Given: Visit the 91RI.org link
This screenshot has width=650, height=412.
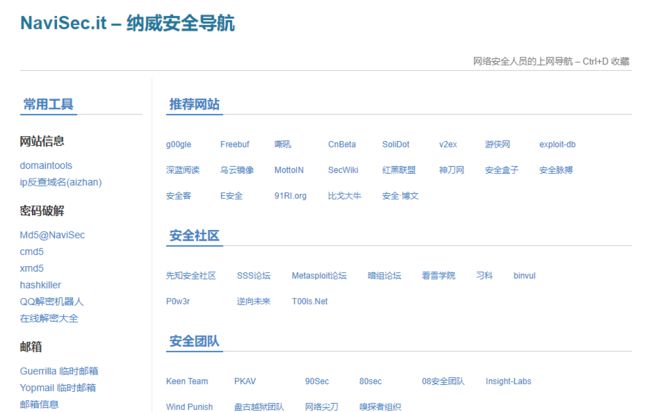Looking at the screenshot, I should (x=290, y=196).
